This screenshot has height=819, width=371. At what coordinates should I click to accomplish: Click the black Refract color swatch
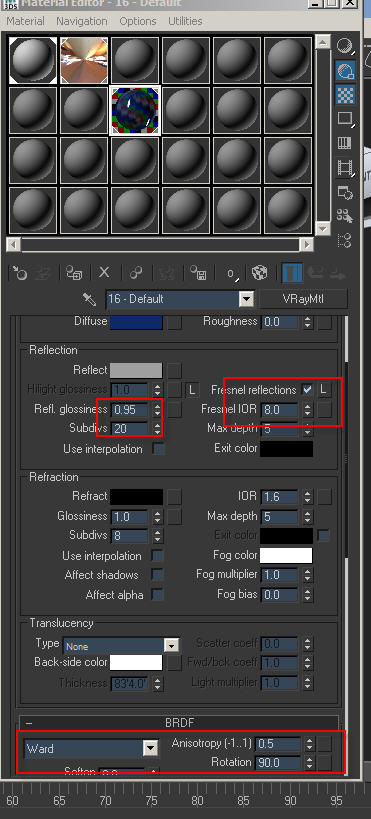pyautogui.click(x=136, y=497)
